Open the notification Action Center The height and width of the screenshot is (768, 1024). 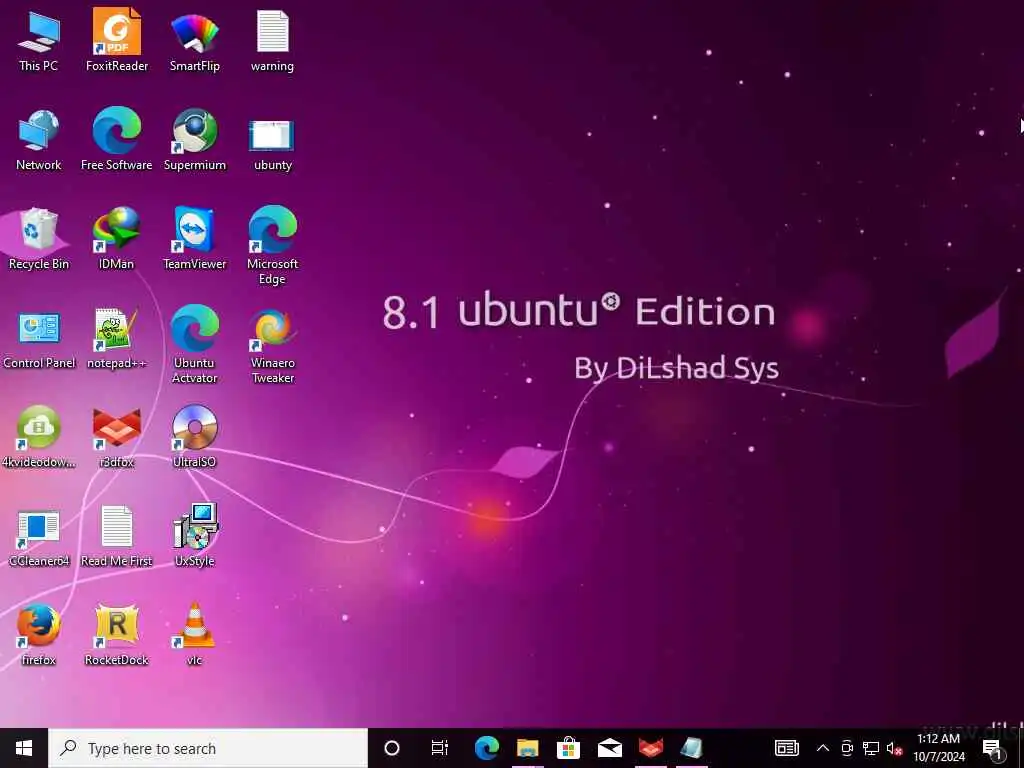[x=994, y=750]
